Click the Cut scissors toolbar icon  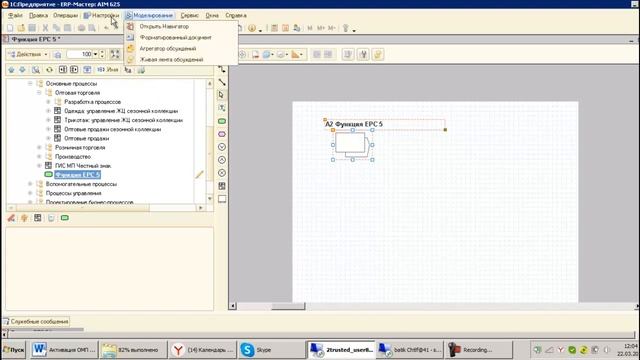pos(45,28)
